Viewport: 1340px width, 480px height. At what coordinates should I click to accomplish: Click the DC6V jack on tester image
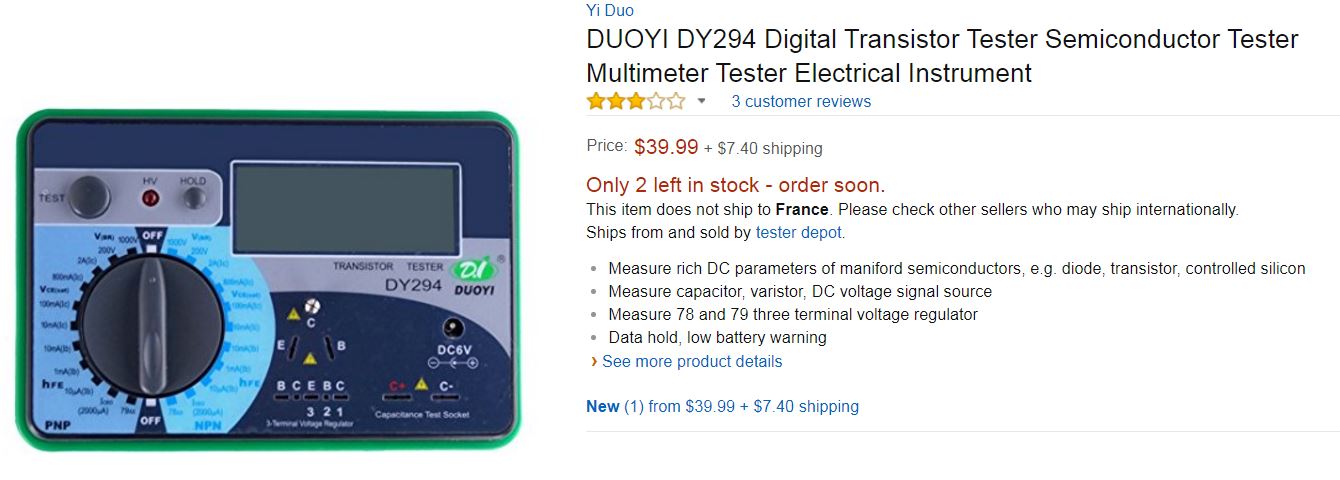pyautogui.click(x=456, y=329)
